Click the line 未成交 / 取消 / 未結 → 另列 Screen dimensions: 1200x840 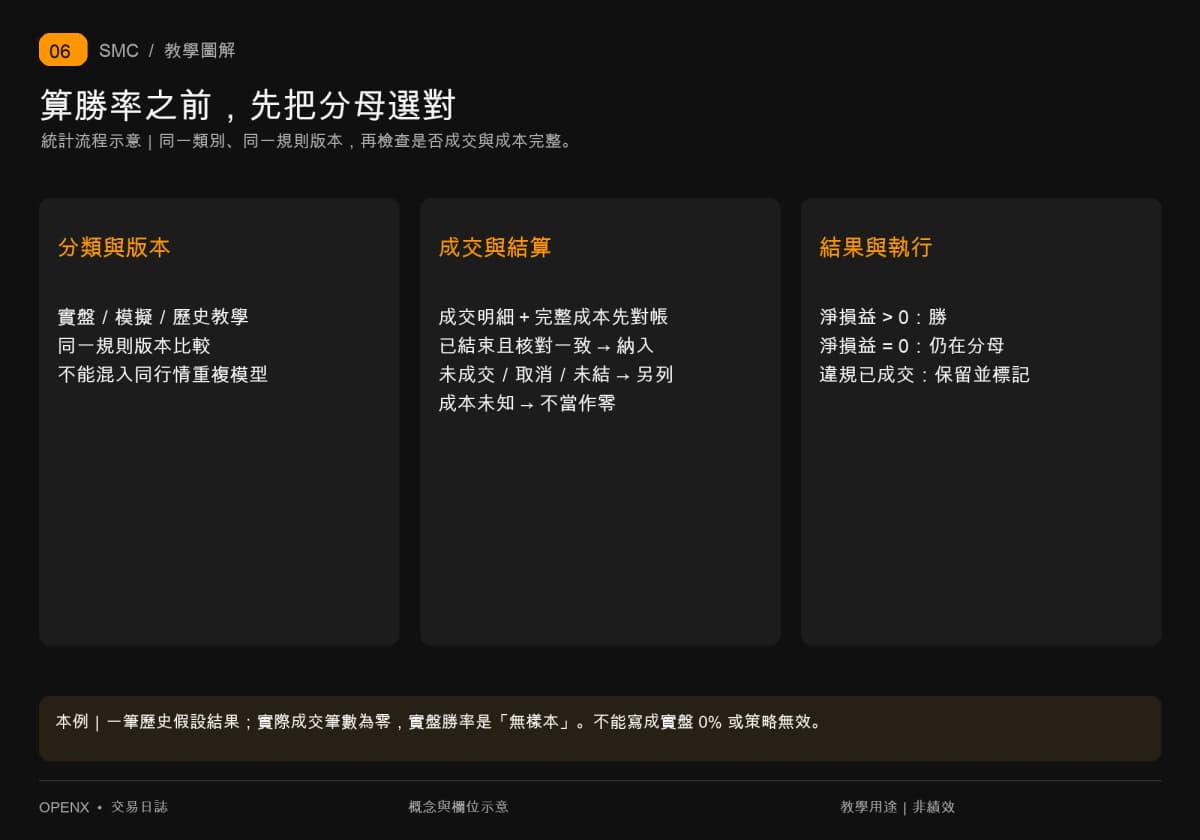point(556,375)
